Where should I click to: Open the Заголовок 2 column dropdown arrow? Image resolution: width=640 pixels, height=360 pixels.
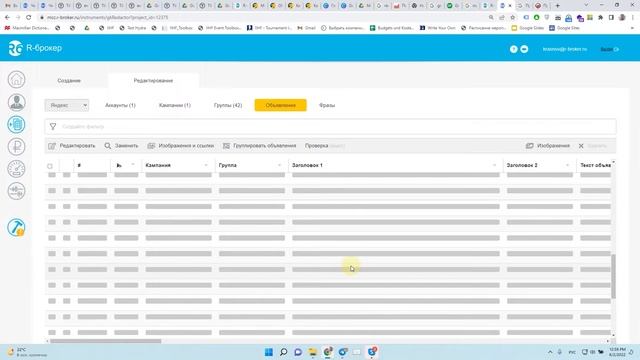click(567, 165)
